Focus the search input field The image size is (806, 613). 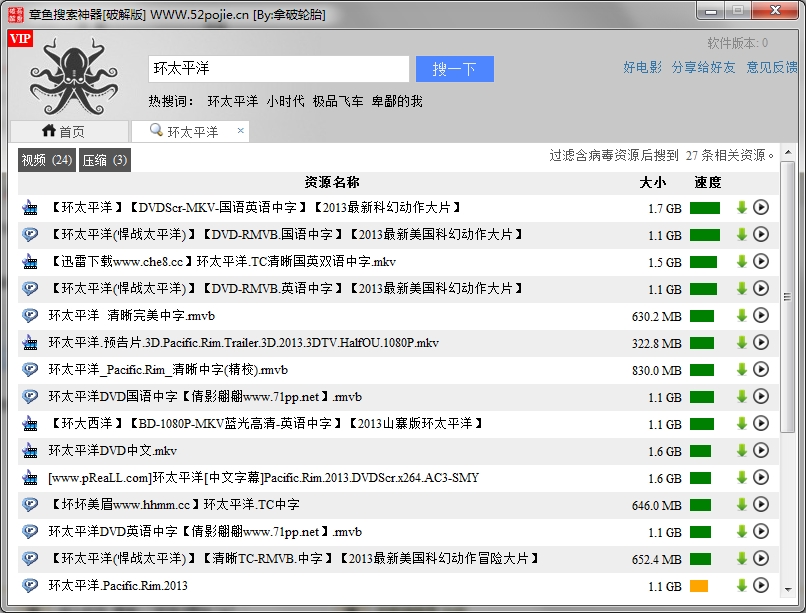[x=279, y=69]
